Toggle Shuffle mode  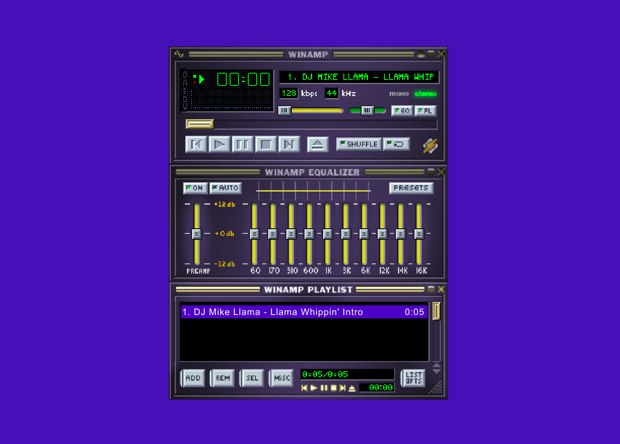pyautogui.click(x=359, y=144)
